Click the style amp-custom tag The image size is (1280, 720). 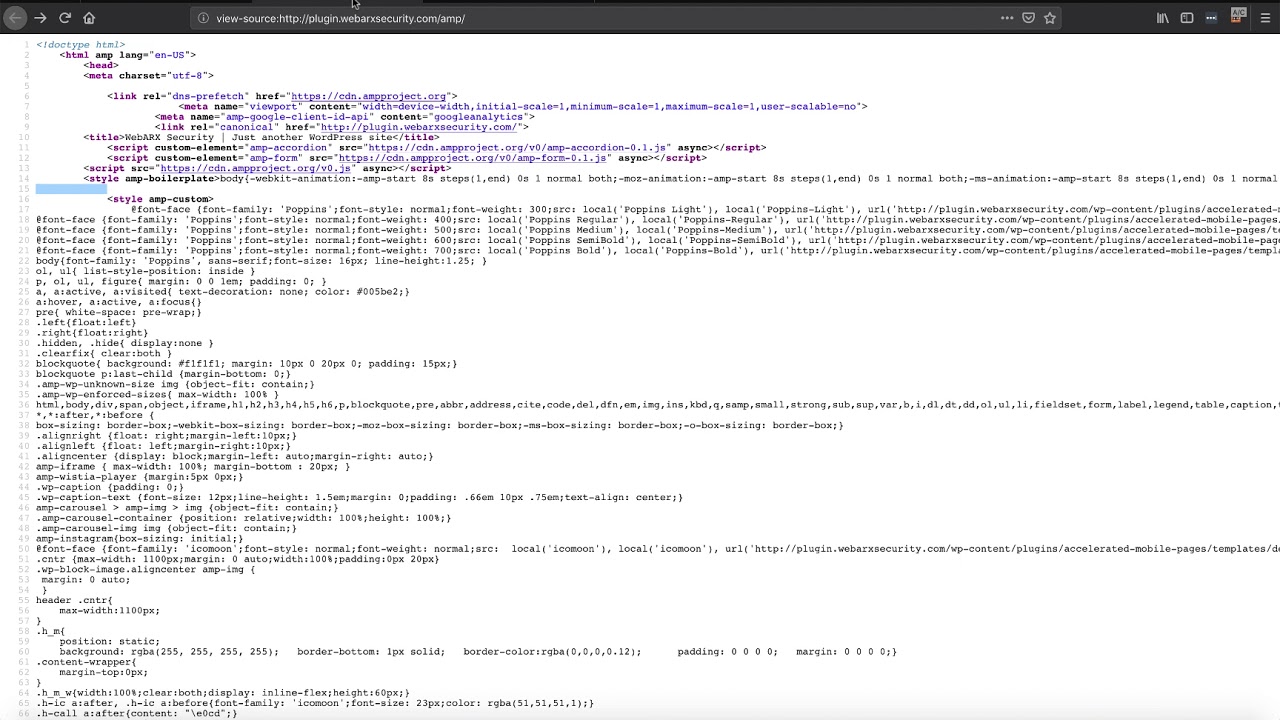tap(160, 199)
